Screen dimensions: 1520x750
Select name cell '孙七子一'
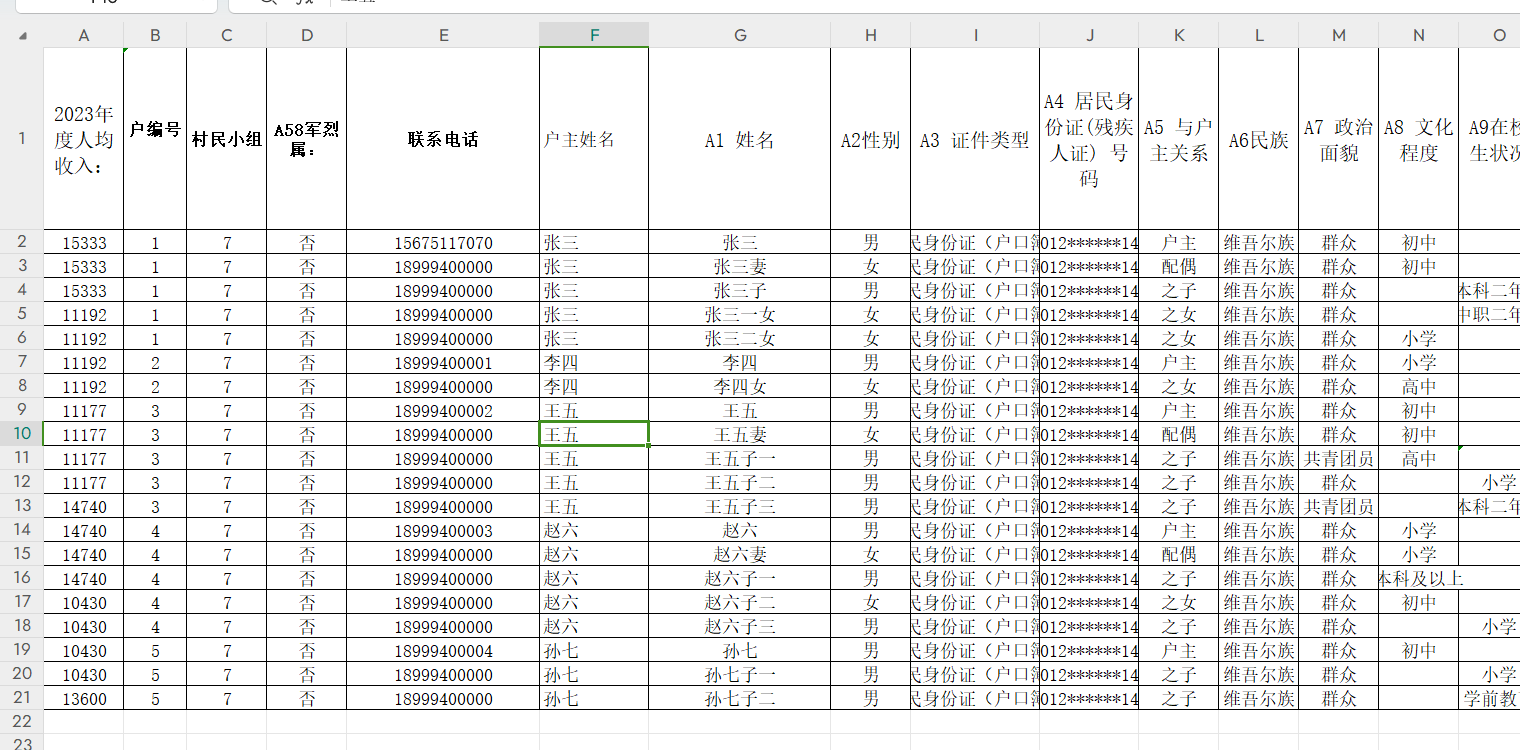tap(740, 674)
